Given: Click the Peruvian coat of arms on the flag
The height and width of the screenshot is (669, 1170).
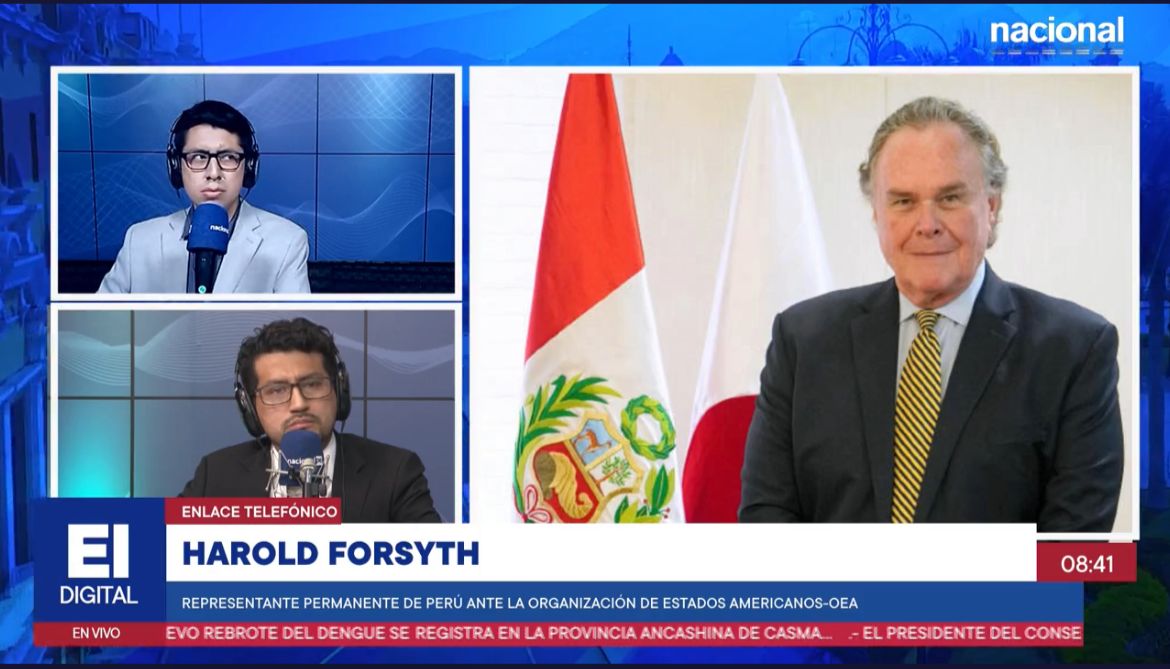Looking at the screenshot, I should [x=594, y=451].
